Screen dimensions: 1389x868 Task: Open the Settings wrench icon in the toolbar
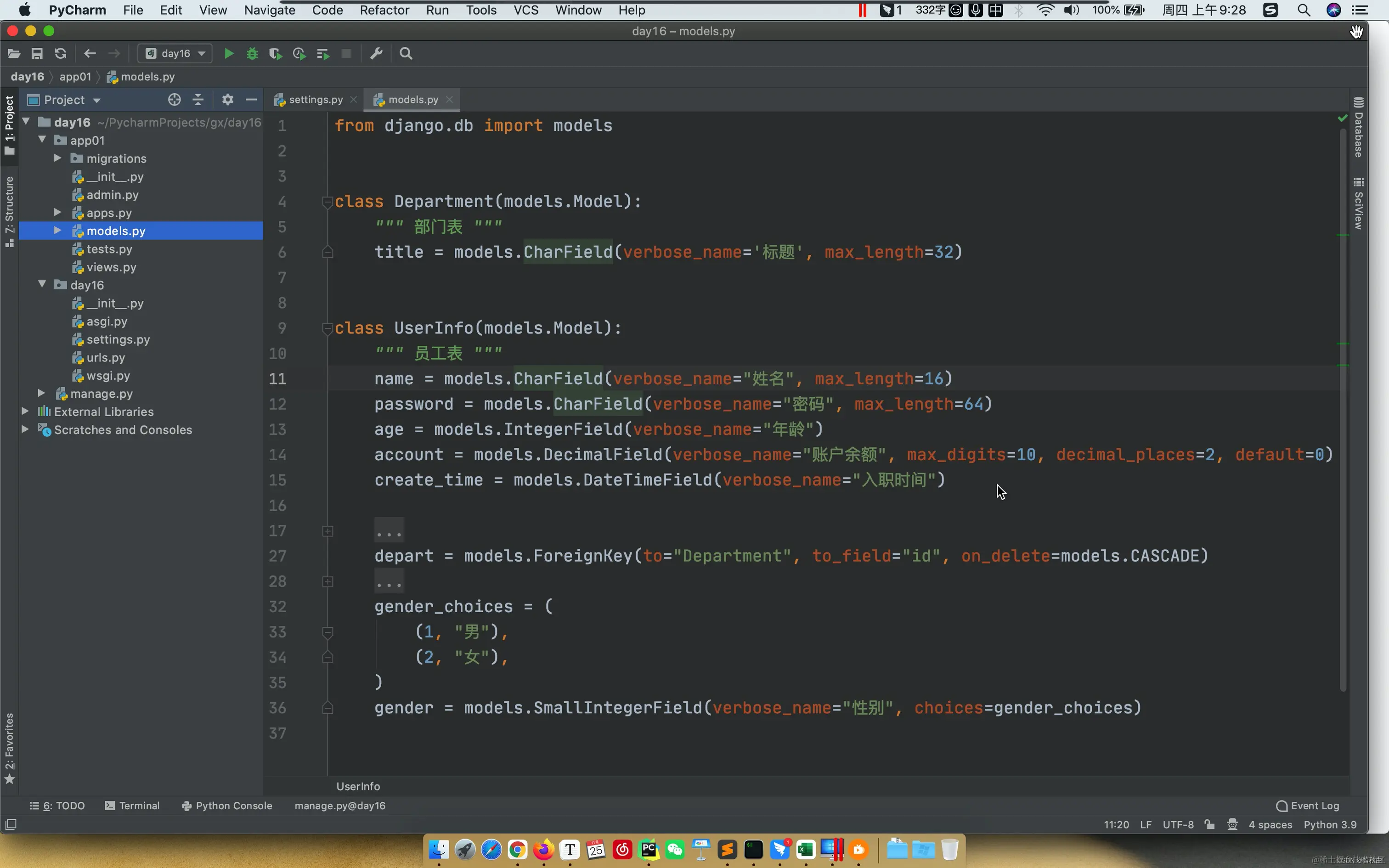pos(377,53)
